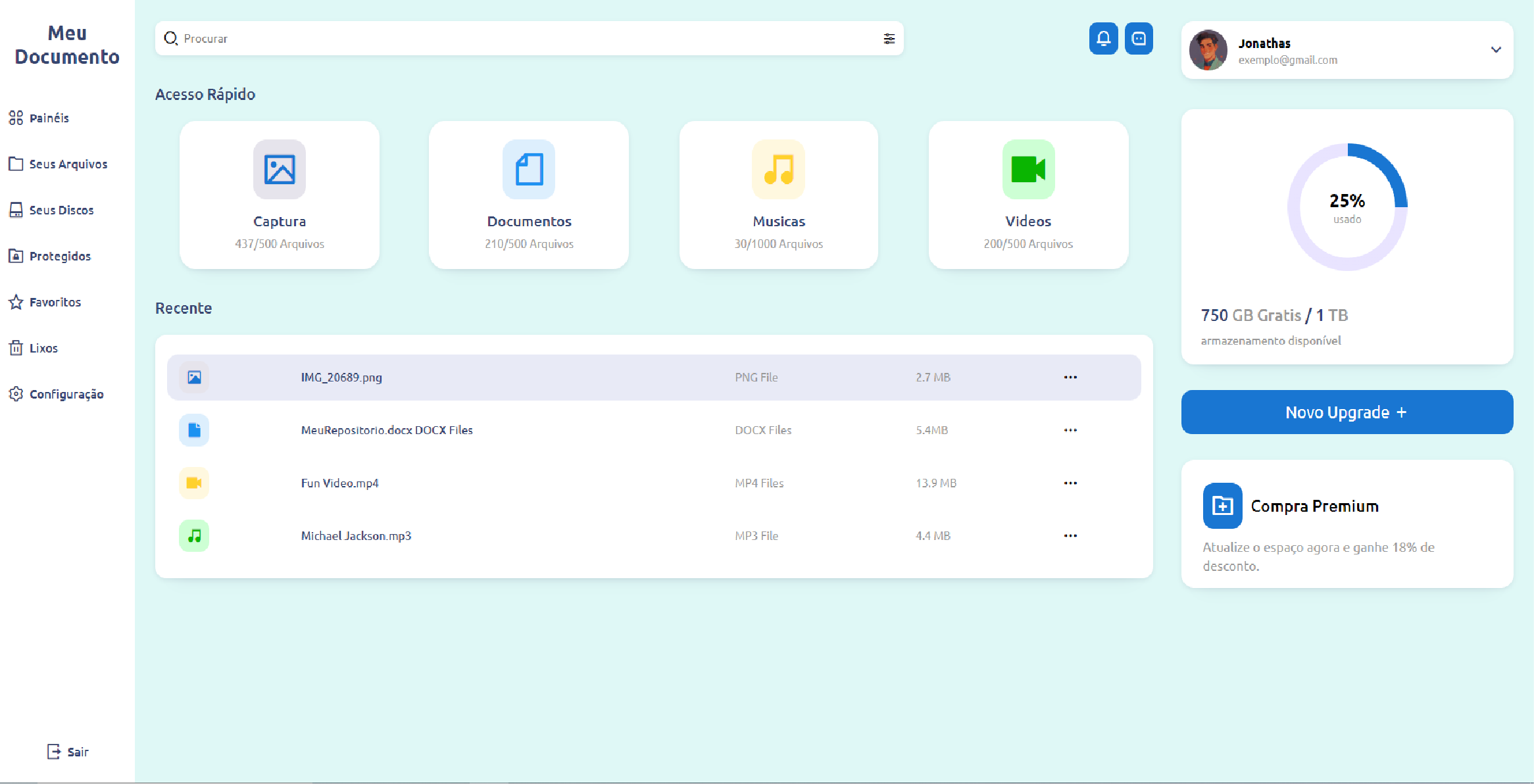The image size is (1534, 784).
Task: Click the Videos camera icon
Action: [x=1028, y=170]
